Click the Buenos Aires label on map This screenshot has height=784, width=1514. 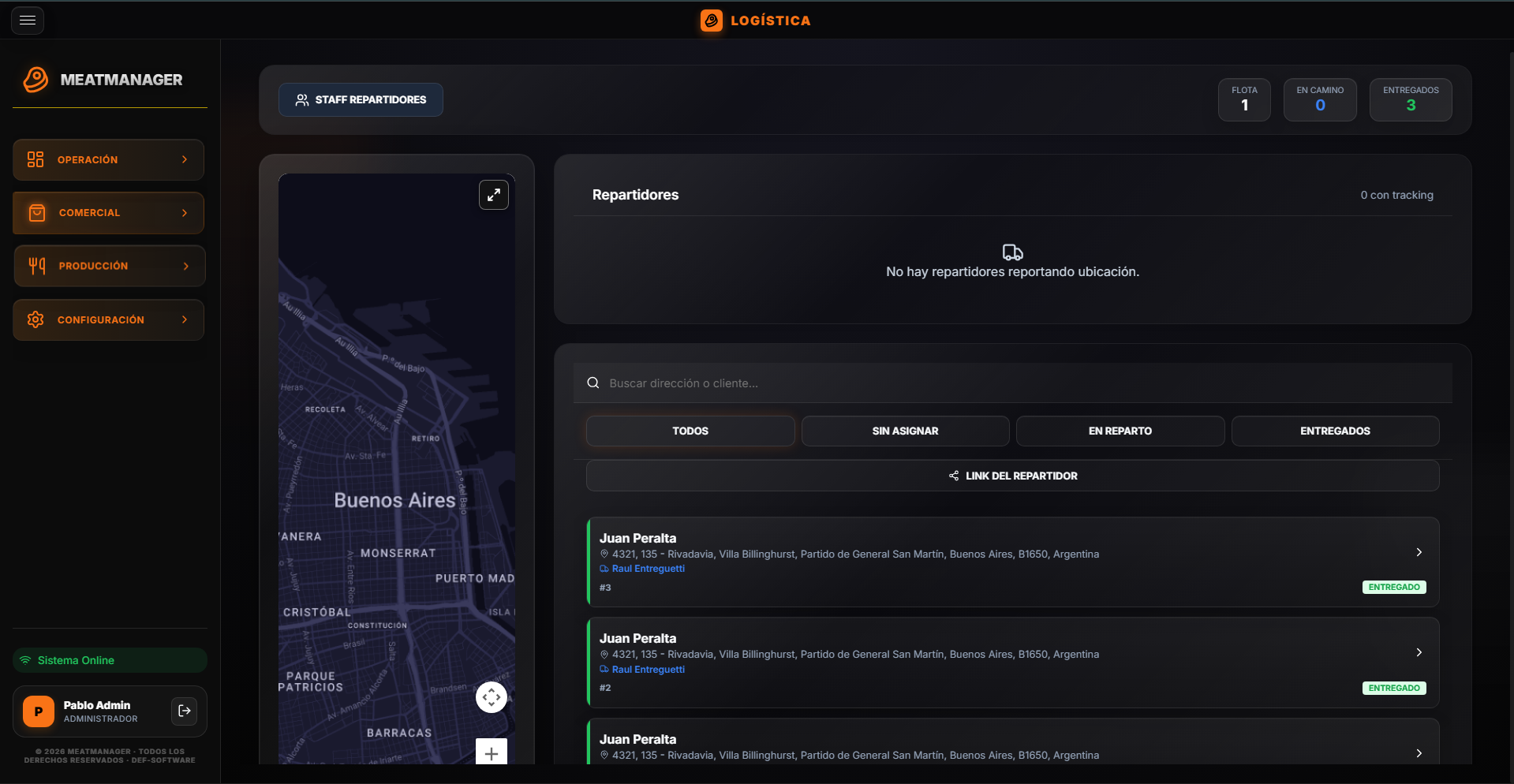(x=394, y=500)
